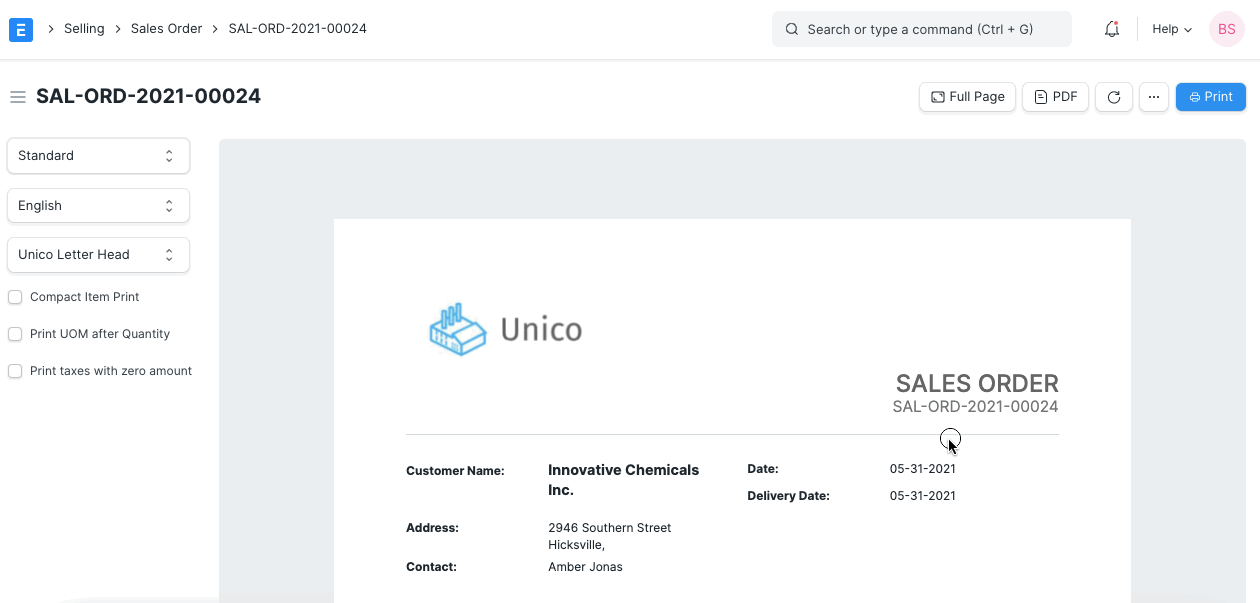
Task: Open the notifications bell
Action: click(x=1111, y=29)
